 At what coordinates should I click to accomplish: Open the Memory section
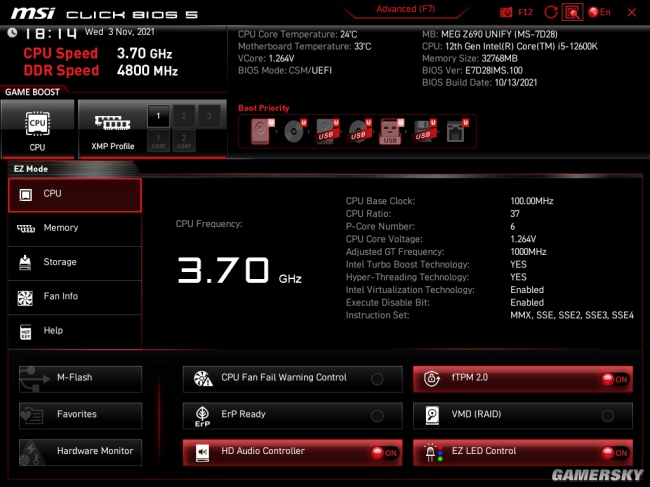coord(75,228)
